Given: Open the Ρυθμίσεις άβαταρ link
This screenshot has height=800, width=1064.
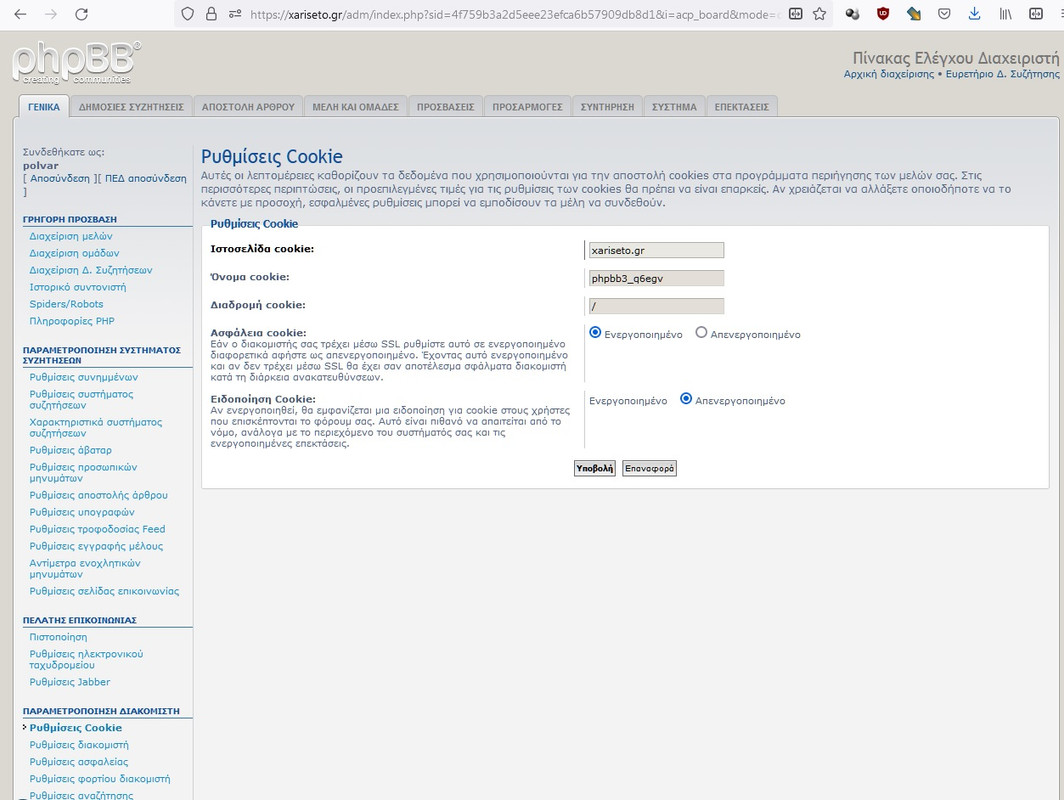Looking at the screenshot, I should tap(71, 450).
